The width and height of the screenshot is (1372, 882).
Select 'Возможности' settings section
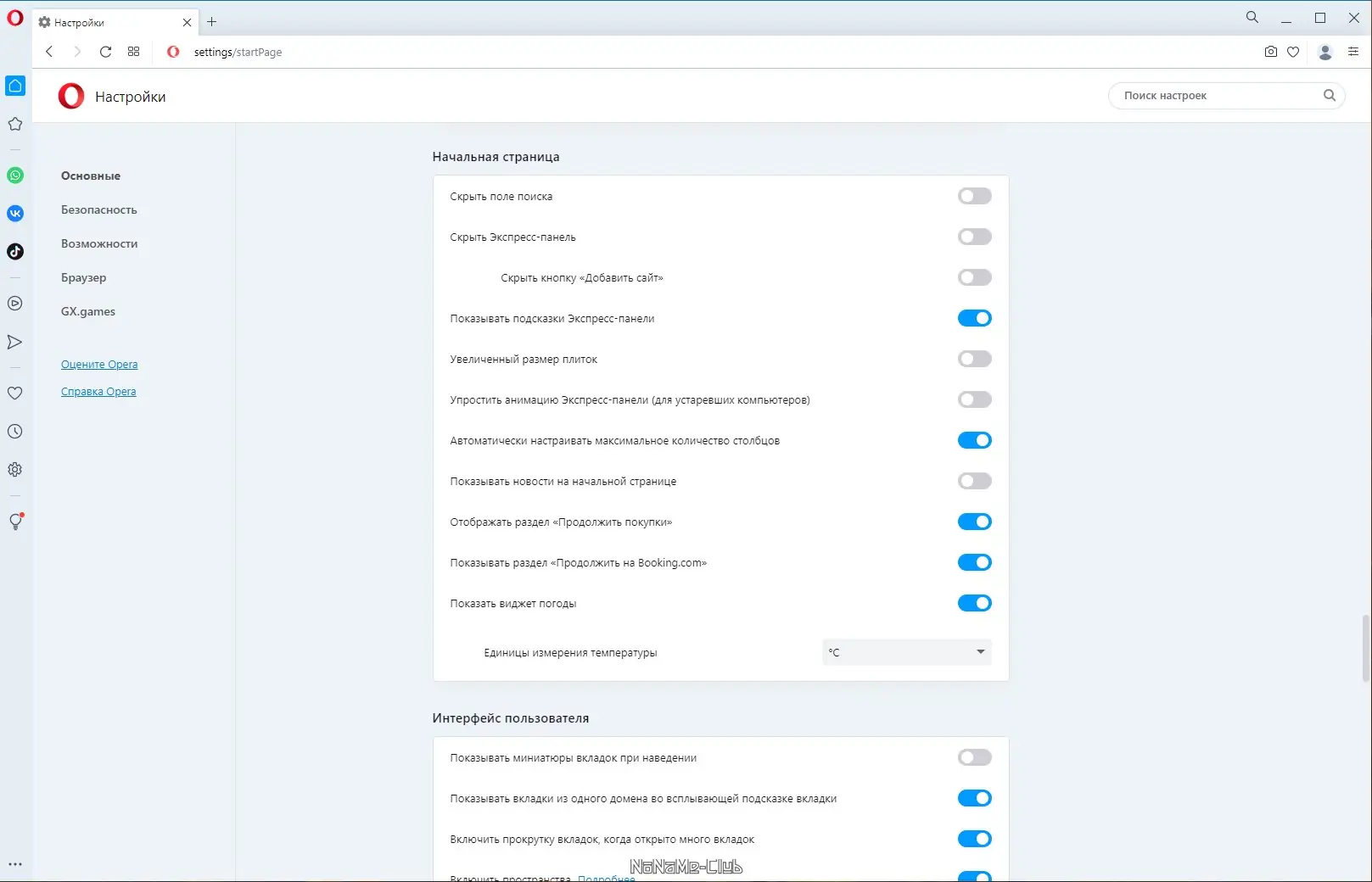pyautogui.click(x=99, y=244)
